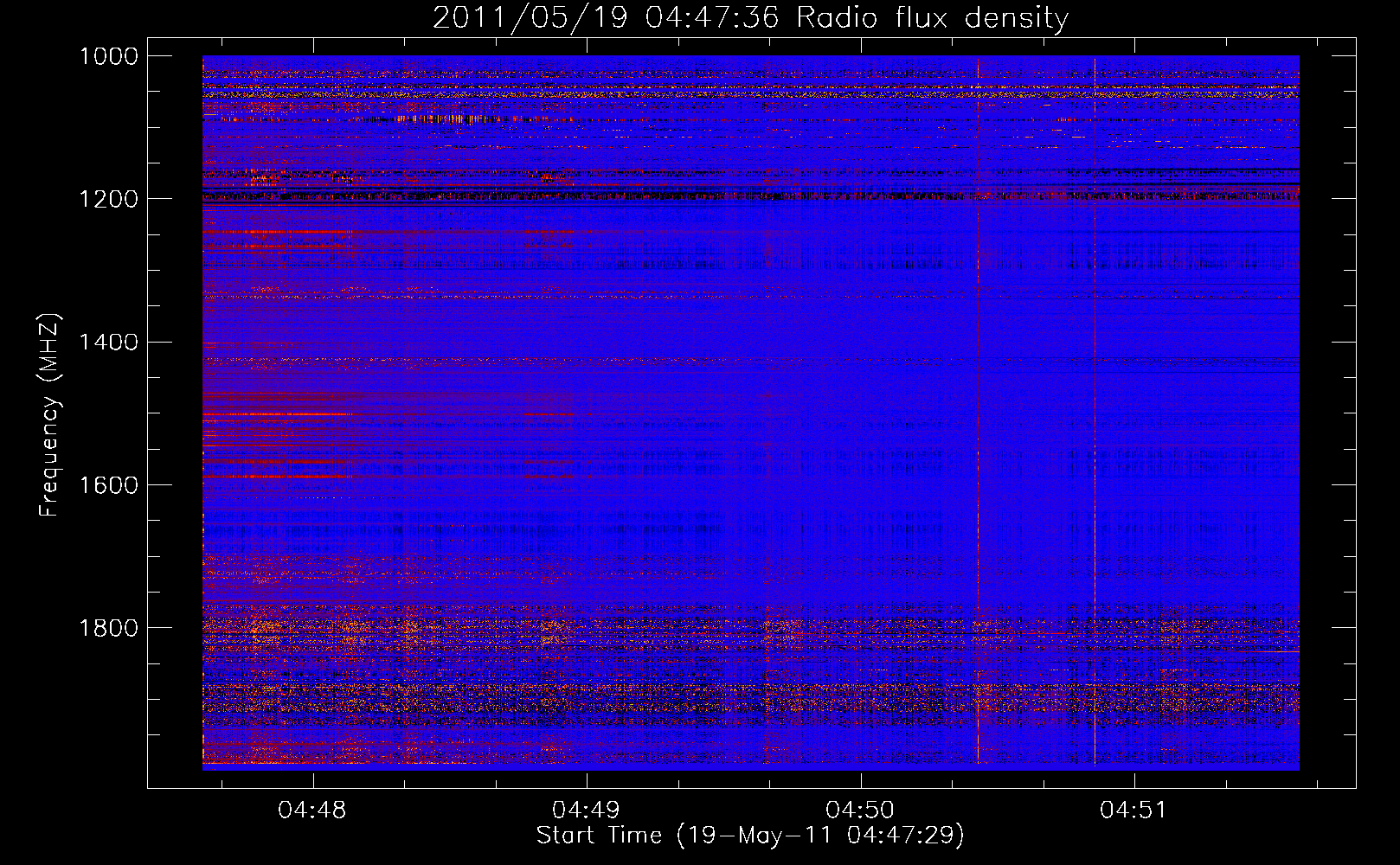Click the "Start Time (19-May-11 04:47:29)" axis label
Screen dimensions: 1400x865
tap(750, 836)
